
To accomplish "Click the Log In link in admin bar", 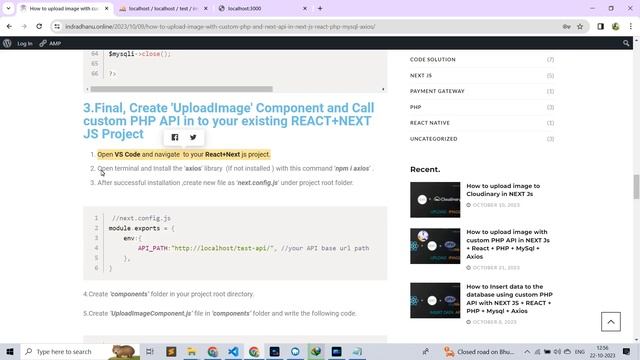I will click(25, 43).
